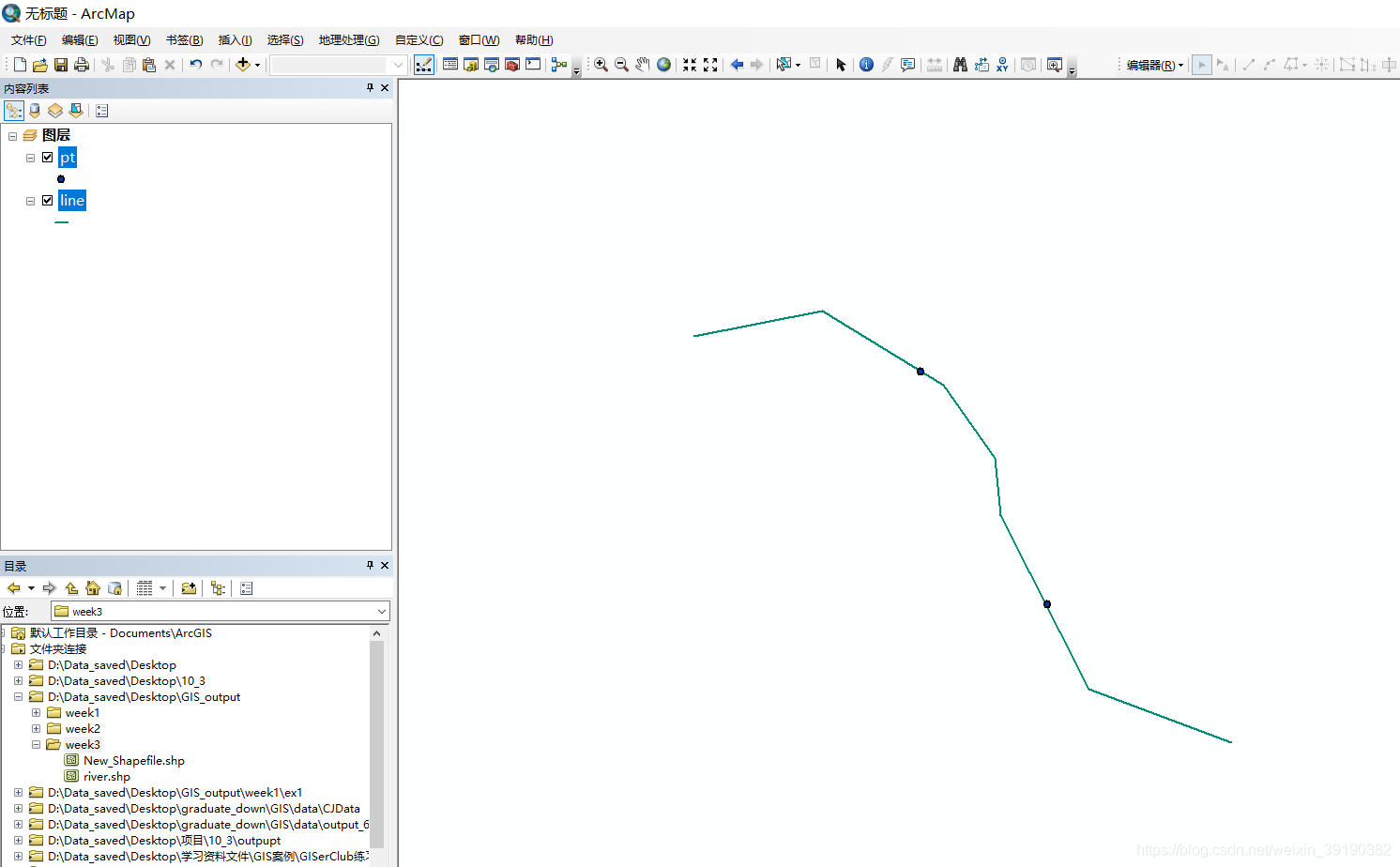Collapse the week3 folder
This screenshot has height=867, width=1400.
[x=37, y=745]
